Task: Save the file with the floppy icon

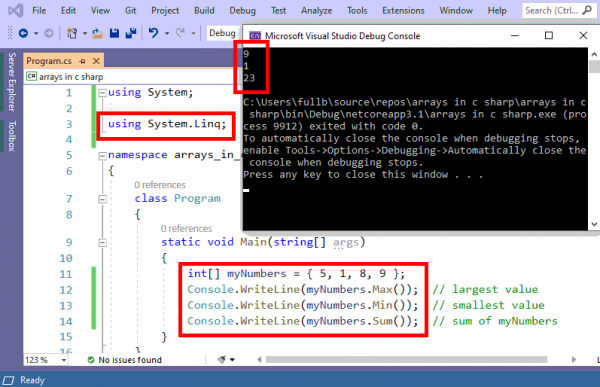Action: (x=114, y=34)
